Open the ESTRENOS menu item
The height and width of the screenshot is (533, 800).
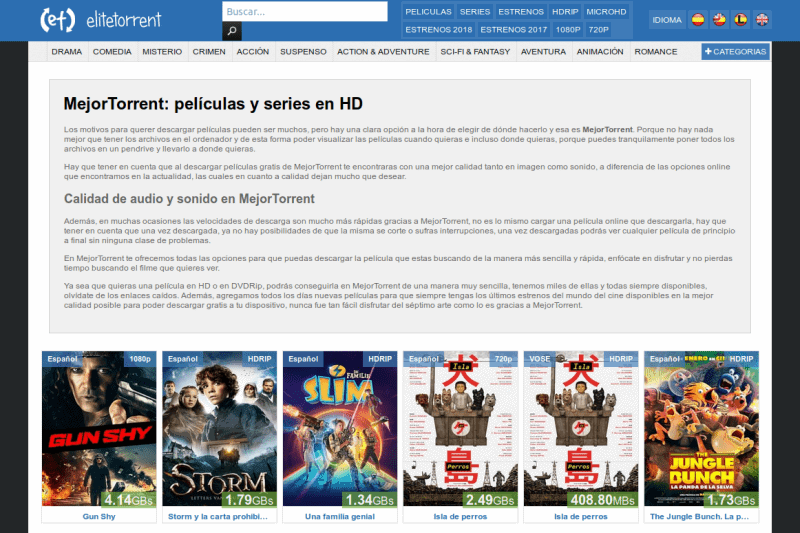coord(521,12)
